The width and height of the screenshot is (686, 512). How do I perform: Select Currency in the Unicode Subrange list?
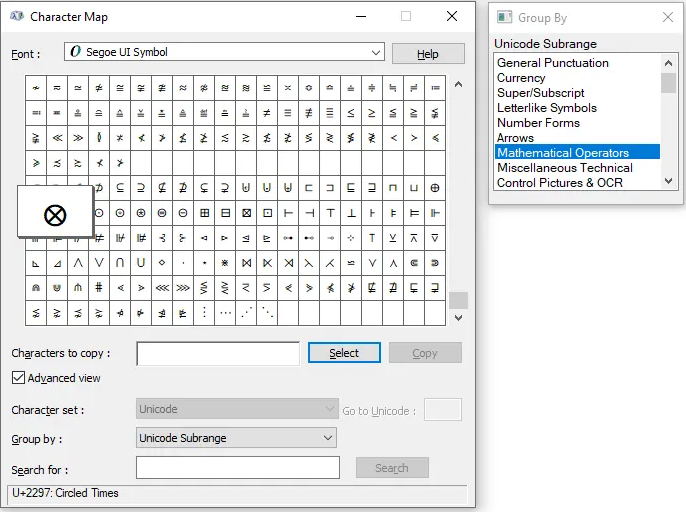click(521, 78)
